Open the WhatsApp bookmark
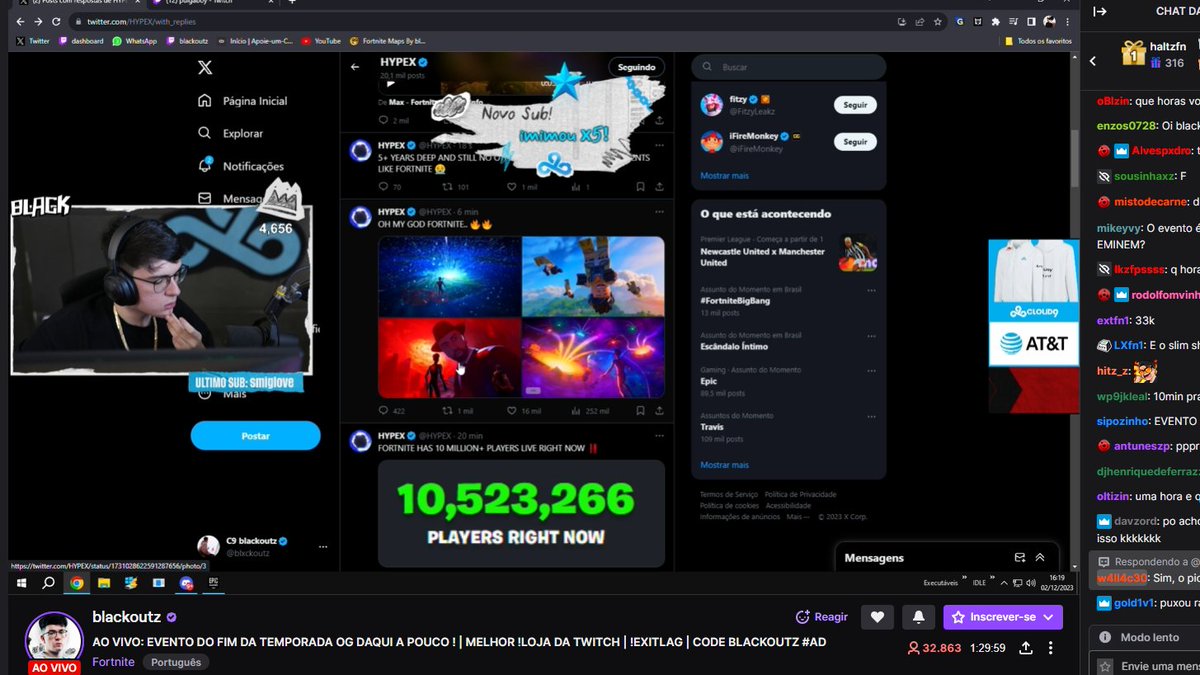The width and height of the screenshot is (1200, 675). click(x=134, y=41)
